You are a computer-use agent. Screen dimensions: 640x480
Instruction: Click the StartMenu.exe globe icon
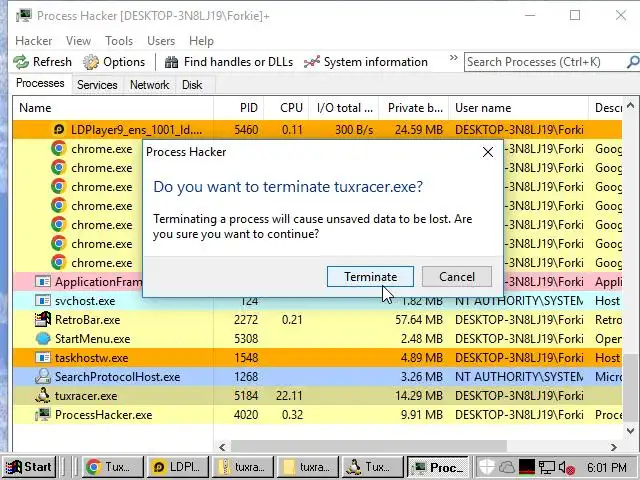point(43,339)
